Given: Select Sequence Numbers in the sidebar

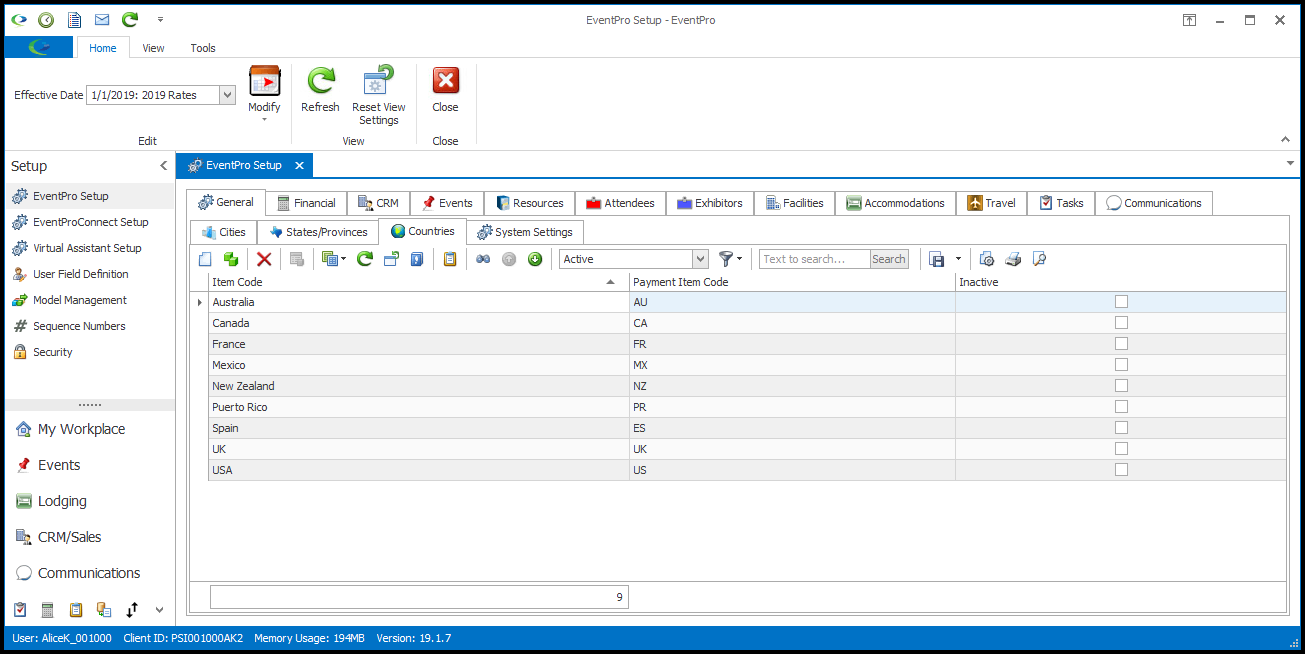Looking at the screenshot, I should point(79,326).
